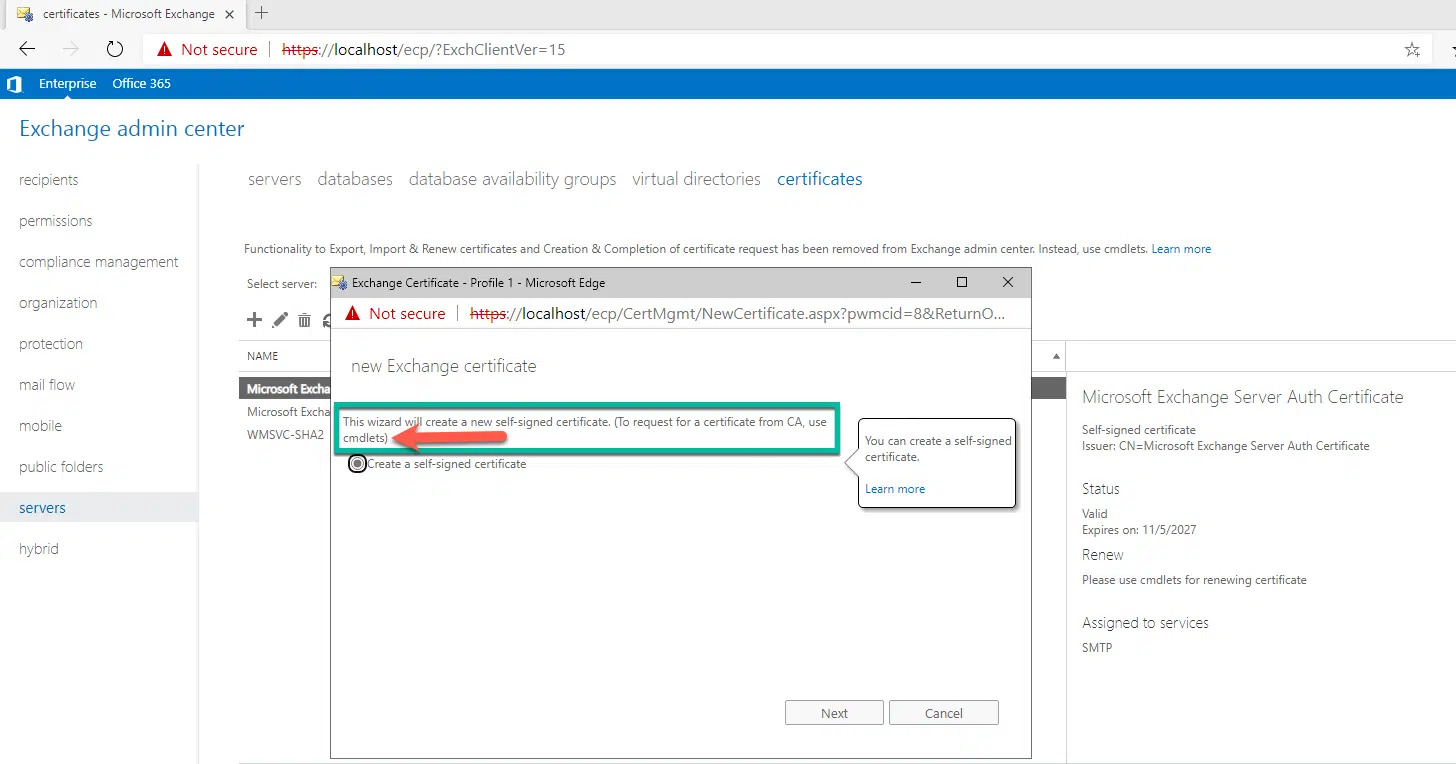Open mail flow section
1456x764 pixels.
tap(47, 385)
